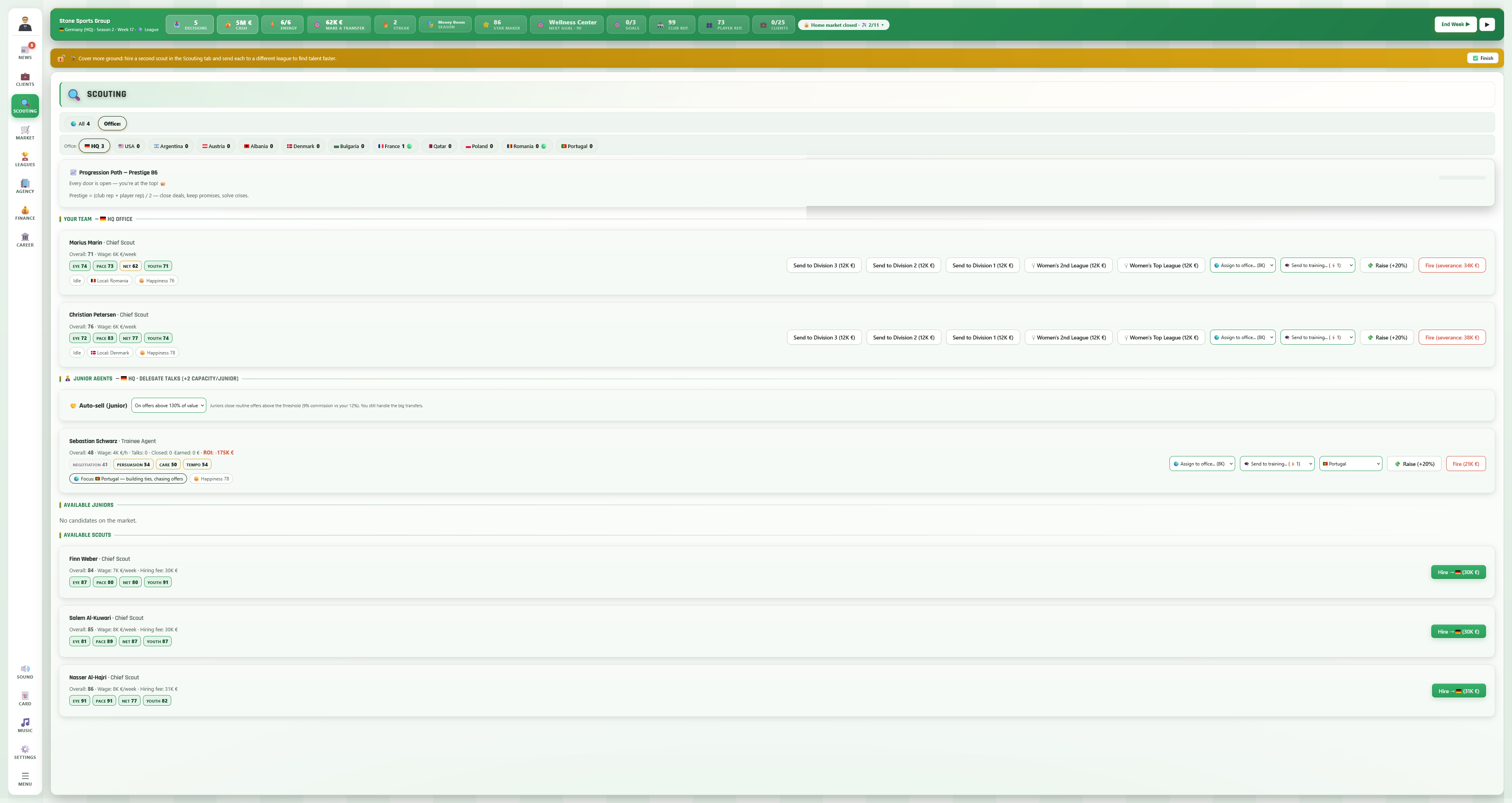Open the Leagues trophy icon

click(x=25, y=159)
